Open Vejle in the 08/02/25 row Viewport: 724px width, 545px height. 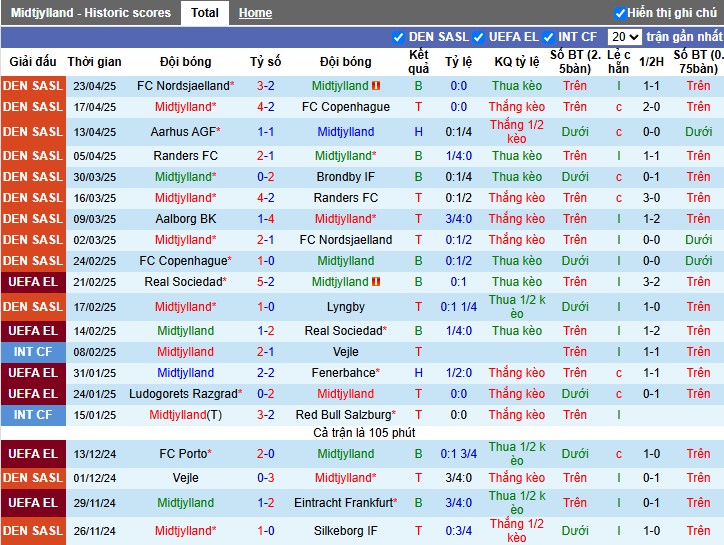pyautogui.click(x=345, y=352)
